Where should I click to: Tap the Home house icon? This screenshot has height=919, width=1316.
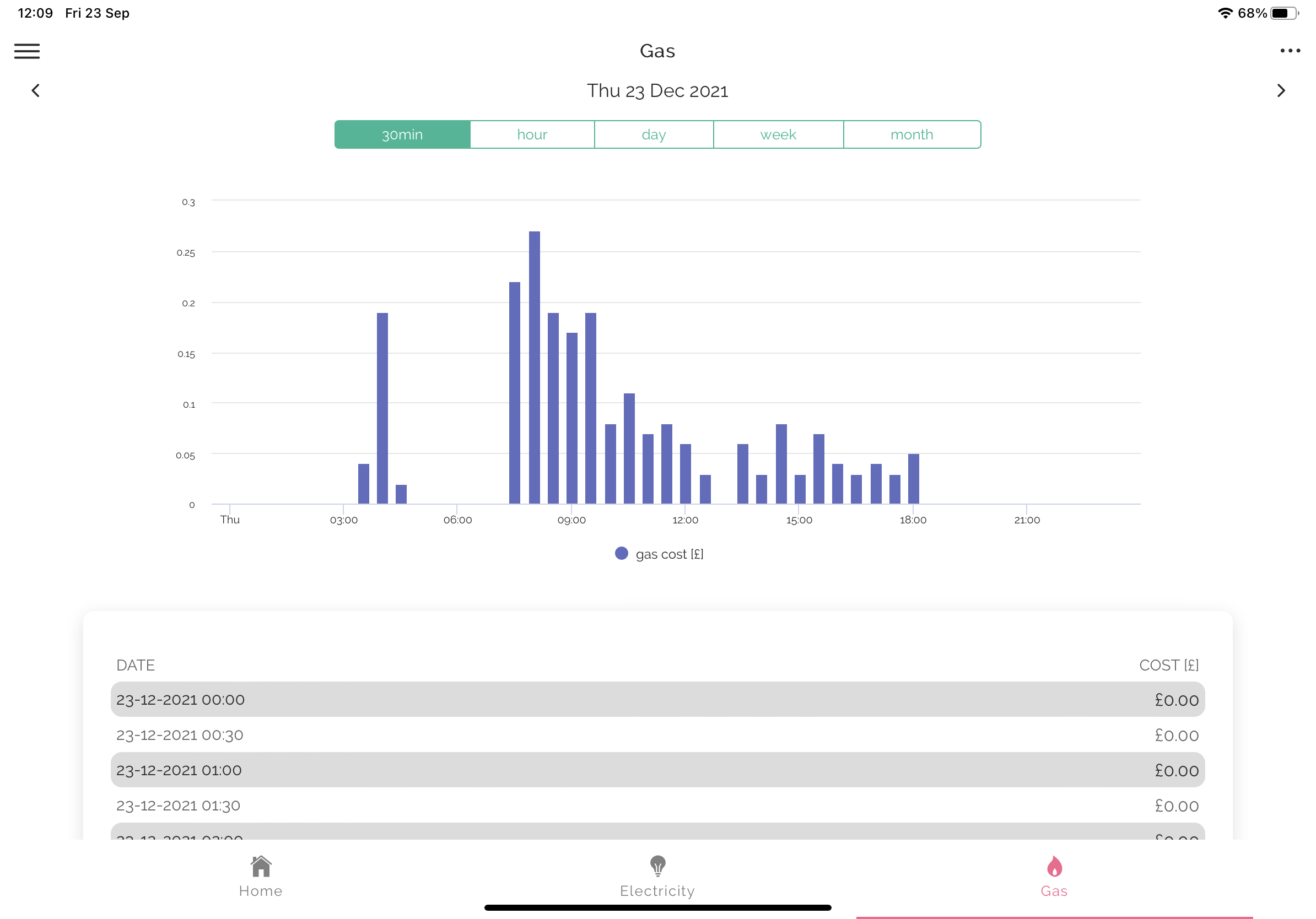point(261,866)
